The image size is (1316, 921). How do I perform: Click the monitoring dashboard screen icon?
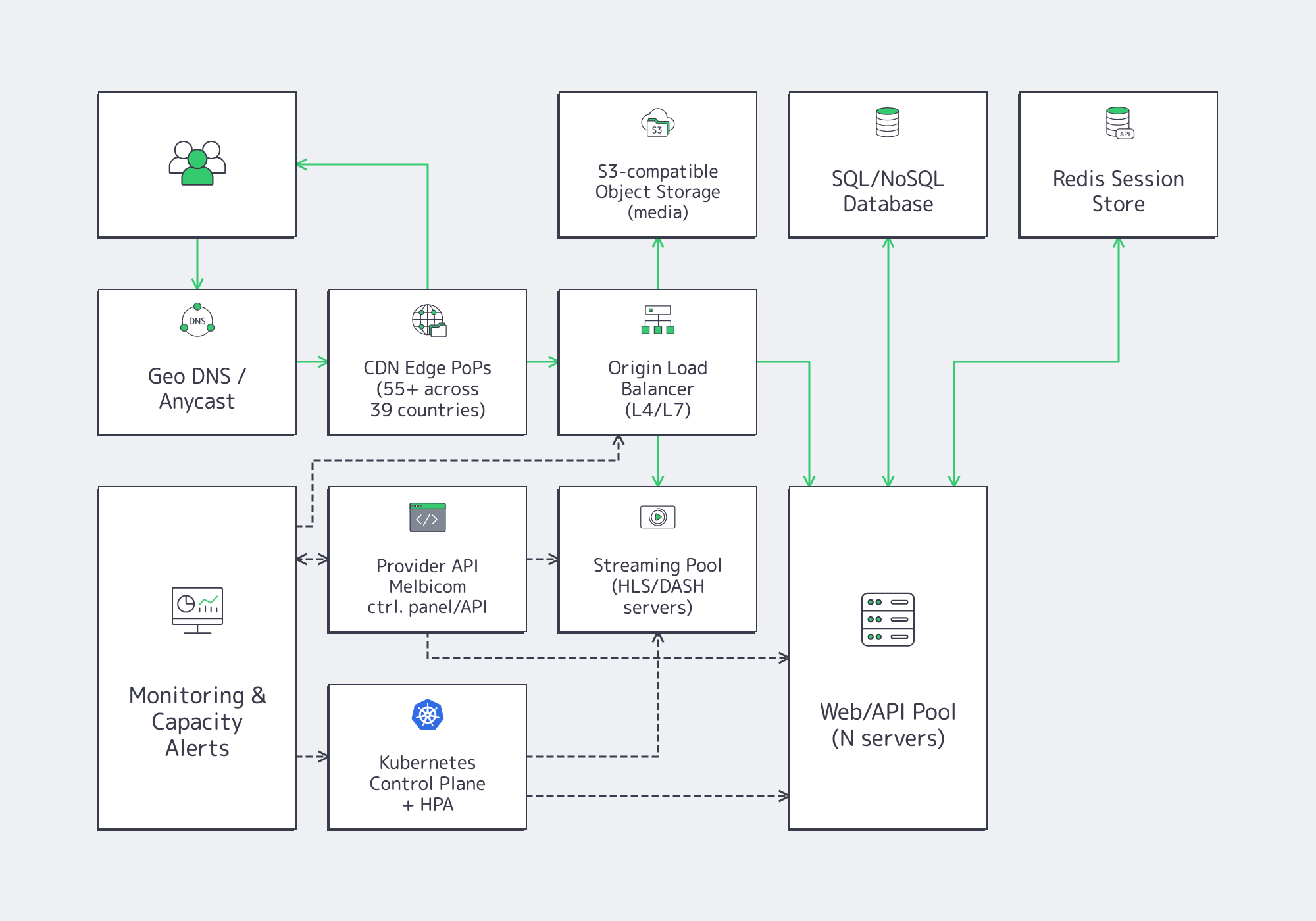[197, 610]
